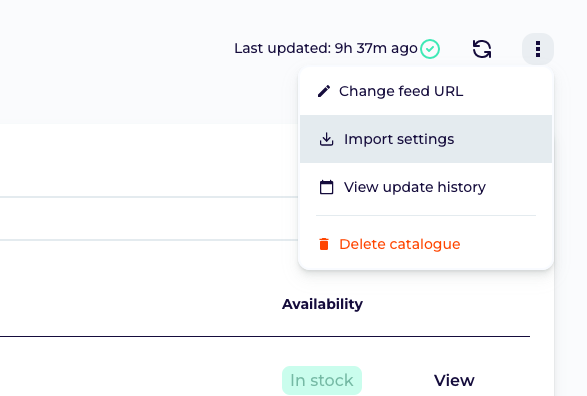
Task: Click the empty table cell left of In stock
Action: [141, 381]
